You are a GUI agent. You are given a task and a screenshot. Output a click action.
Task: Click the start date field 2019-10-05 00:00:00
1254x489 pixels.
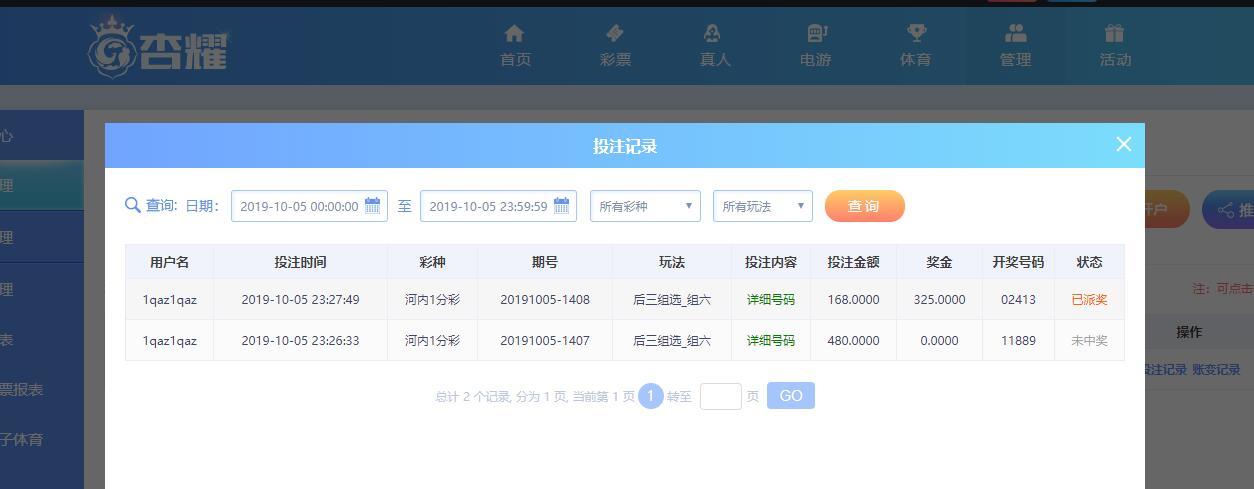(x=309, y=206)
